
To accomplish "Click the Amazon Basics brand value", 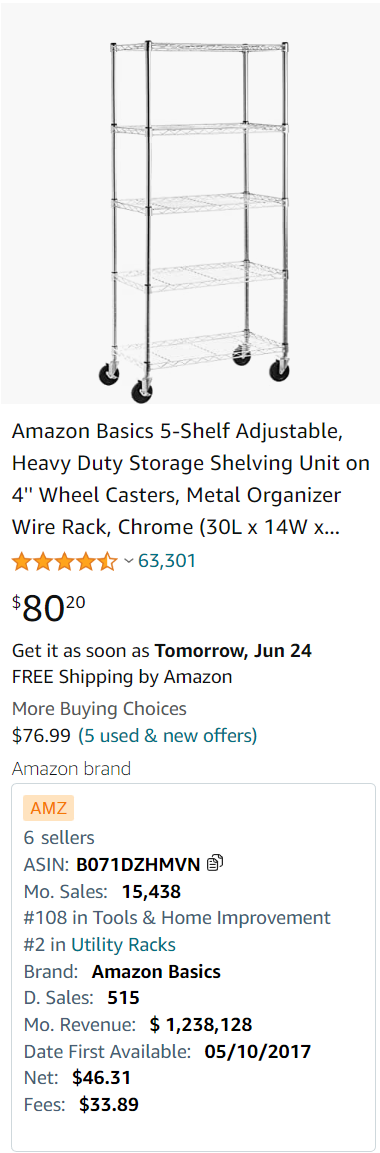I will (156, 971).
